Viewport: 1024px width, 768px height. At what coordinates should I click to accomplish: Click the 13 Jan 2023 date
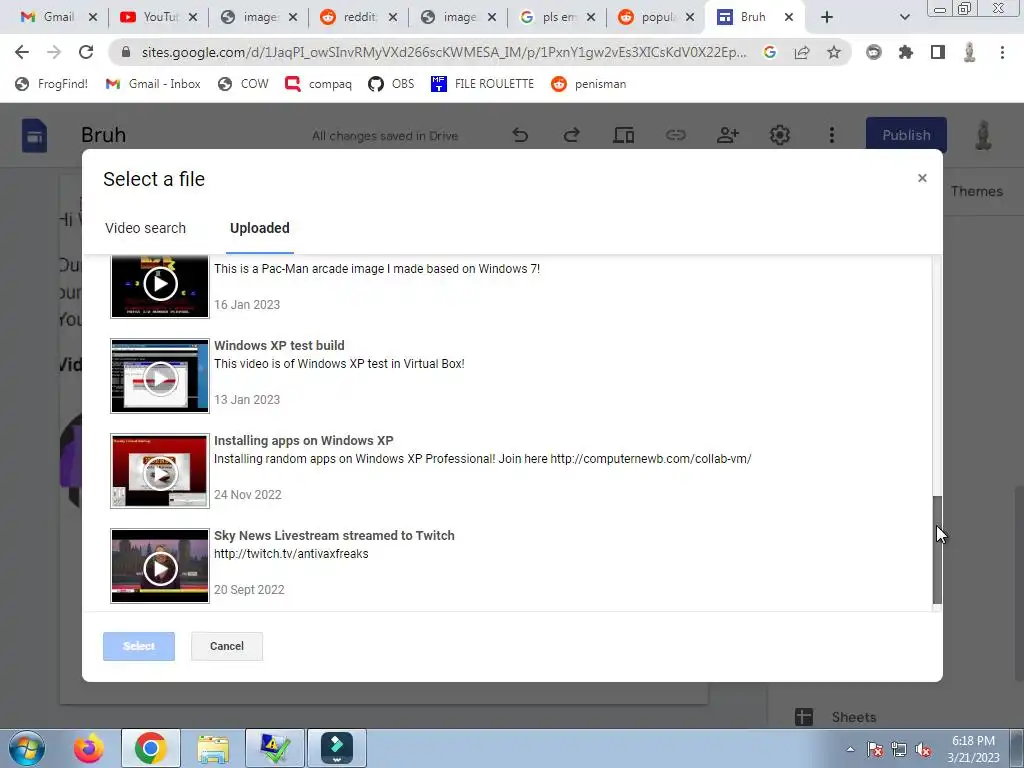[x=247, y=400]
